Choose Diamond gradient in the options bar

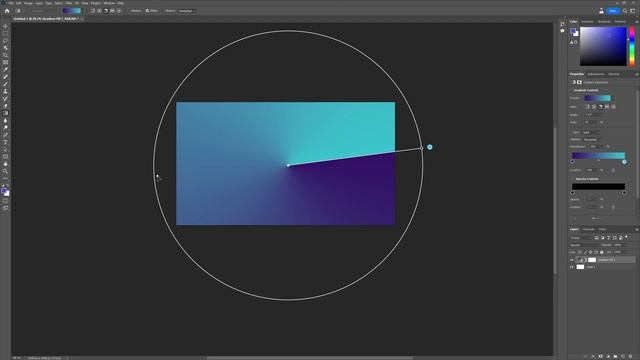point(119,11)
